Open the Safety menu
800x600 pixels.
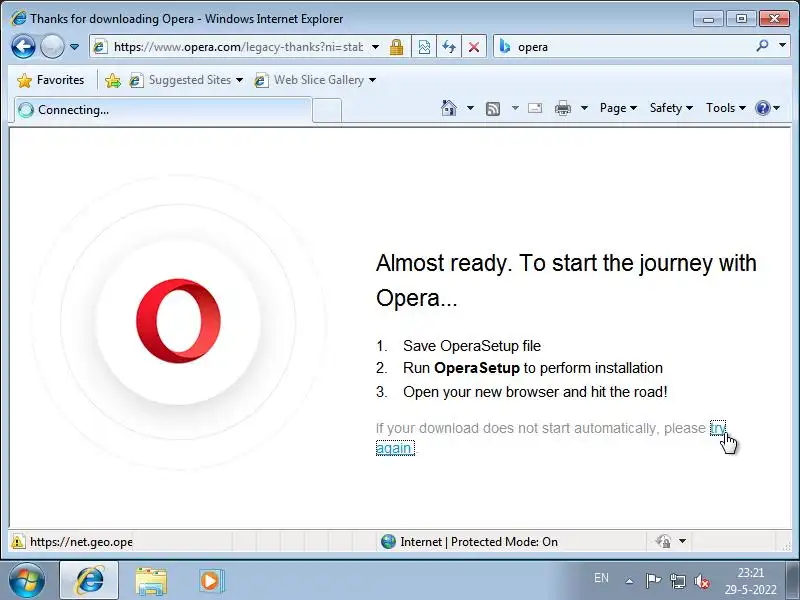coord(671,108)
